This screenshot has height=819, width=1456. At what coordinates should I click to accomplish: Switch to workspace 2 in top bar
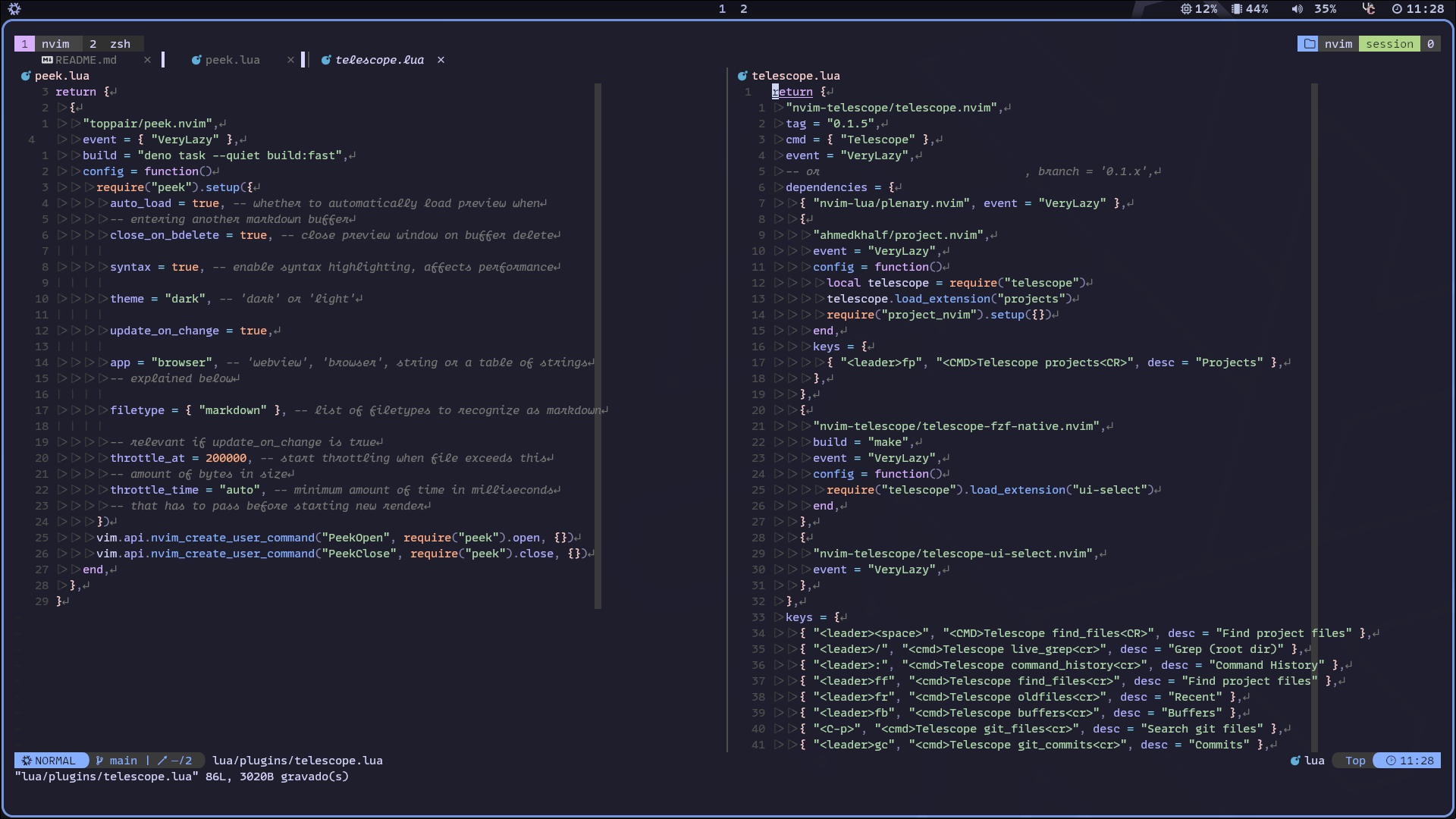(744, 9)
